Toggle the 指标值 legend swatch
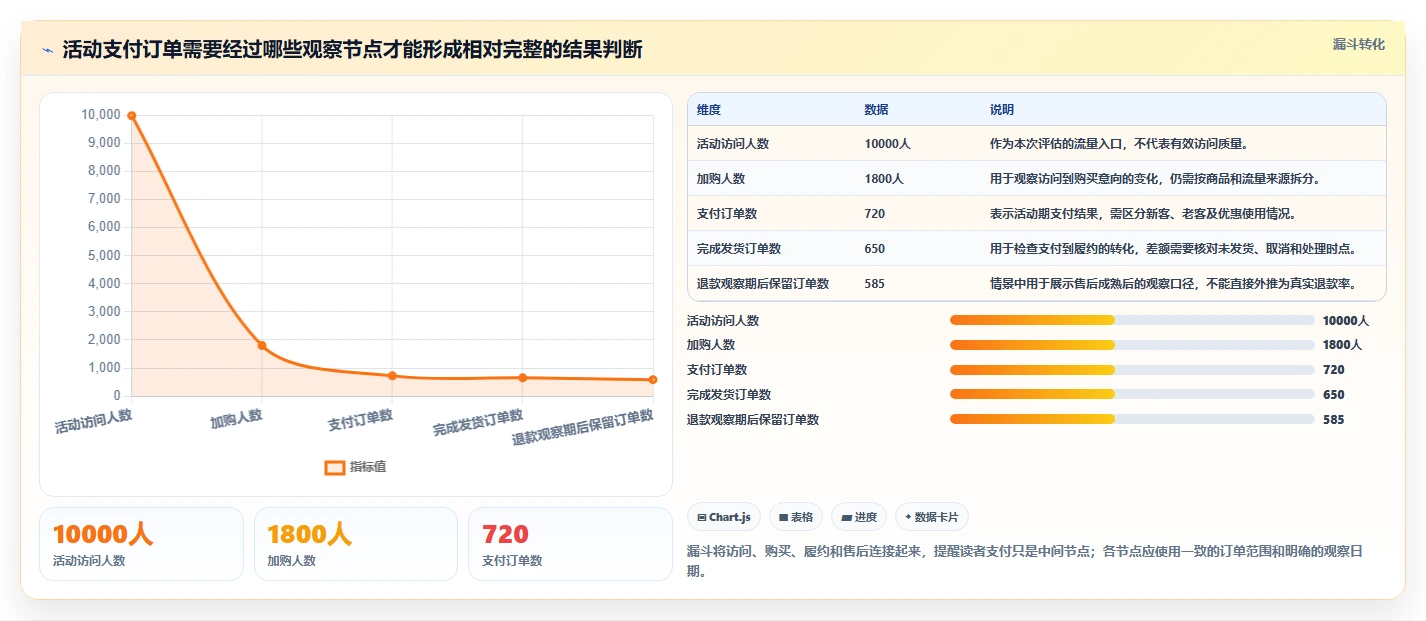Screen dimensions: 1426x621 pyautogui.click(x=335, y=467)
